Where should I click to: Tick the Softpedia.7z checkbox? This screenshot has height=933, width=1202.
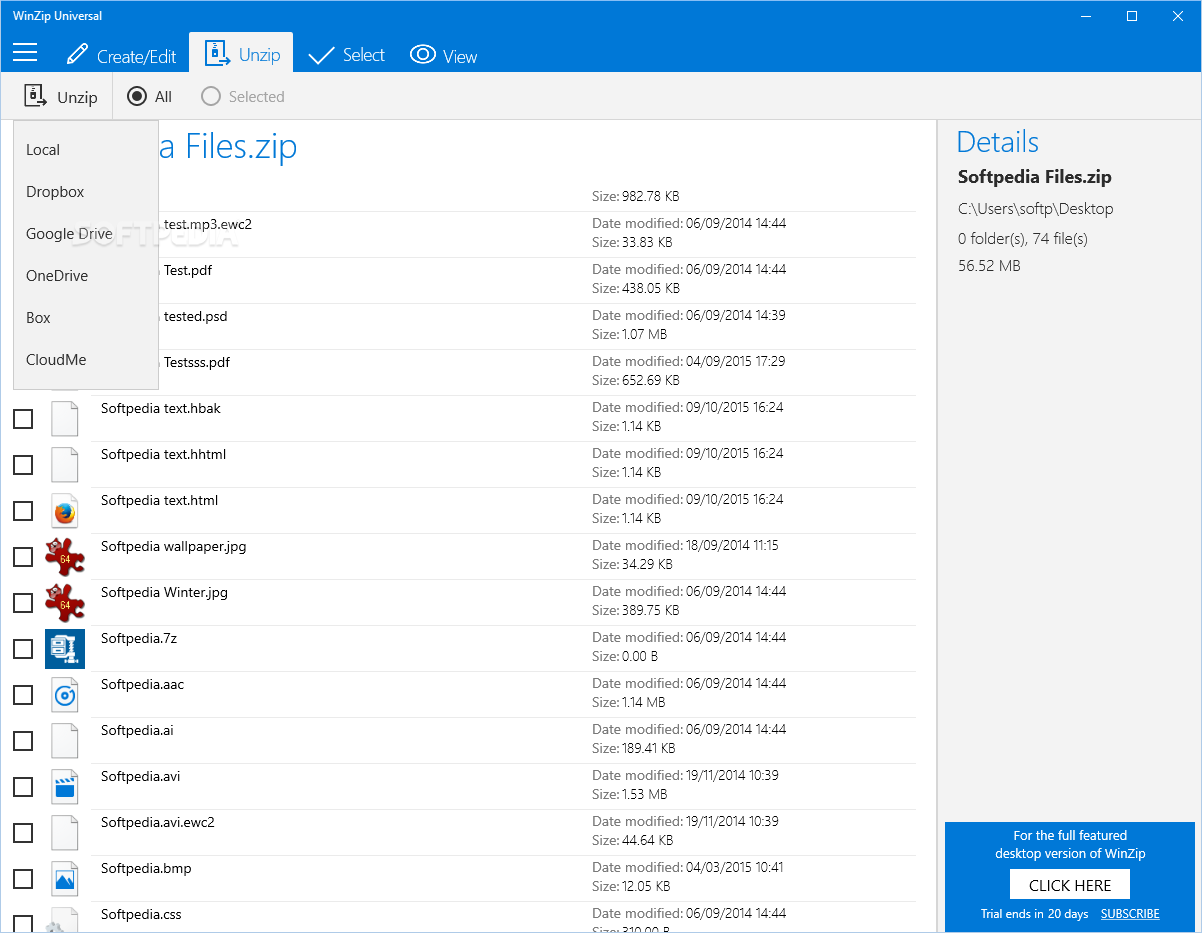point(23,649)
